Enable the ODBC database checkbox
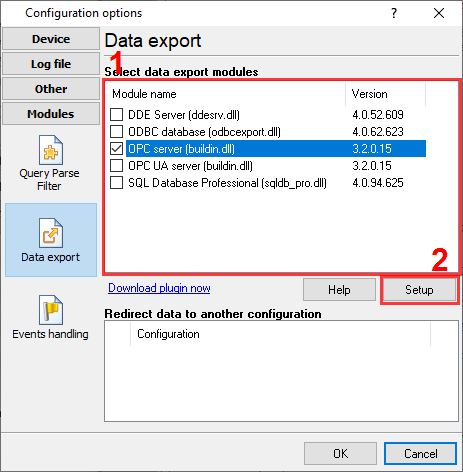This screenshot has width=463, height=472. (116, 132)
